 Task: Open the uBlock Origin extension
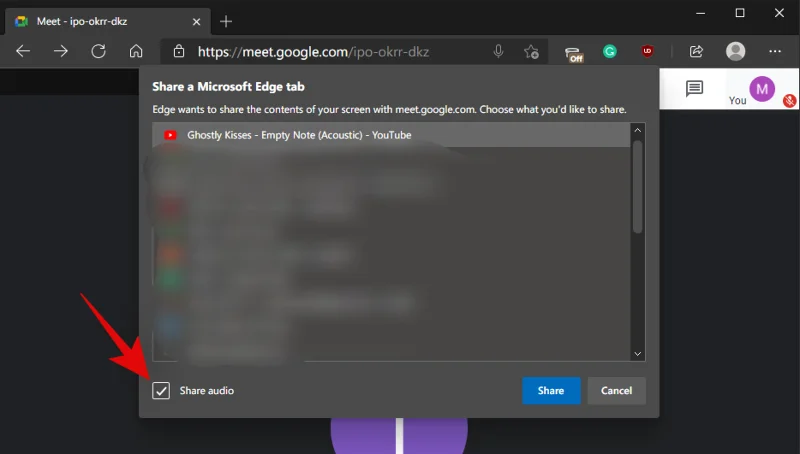[647, 51]
